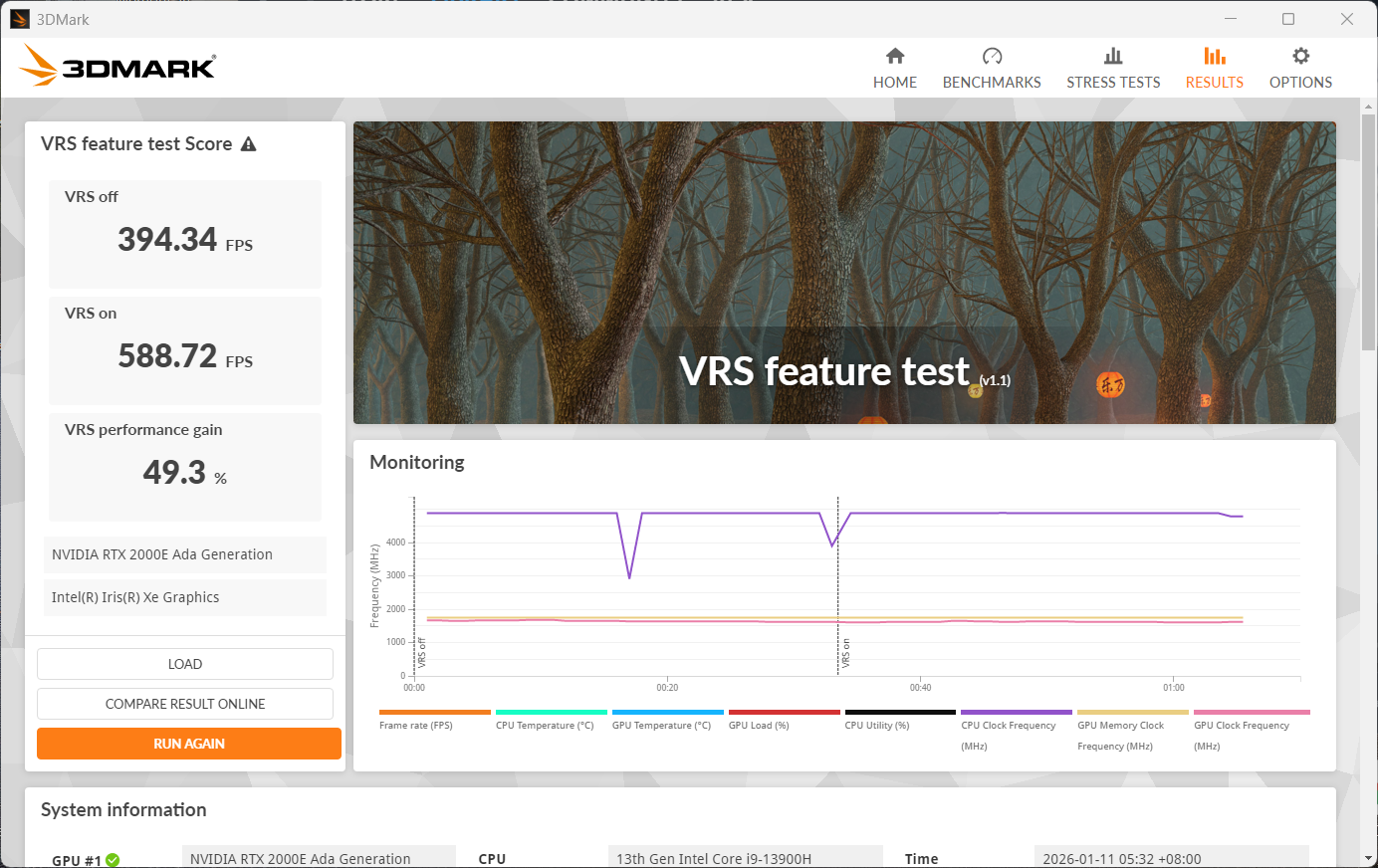Open Benchmarks via the gauge icon

point(992,56)
